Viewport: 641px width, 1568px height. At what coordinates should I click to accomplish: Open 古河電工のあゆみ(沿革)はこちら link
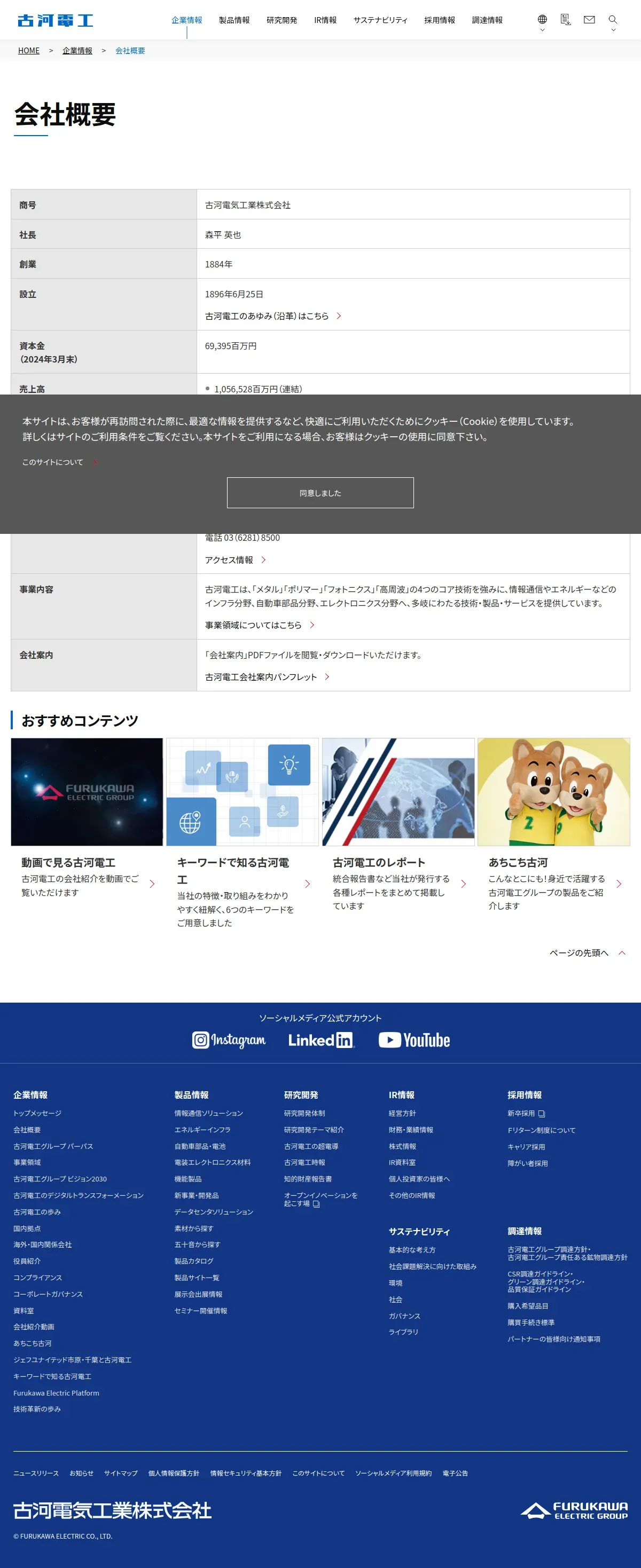coord(273,316)
